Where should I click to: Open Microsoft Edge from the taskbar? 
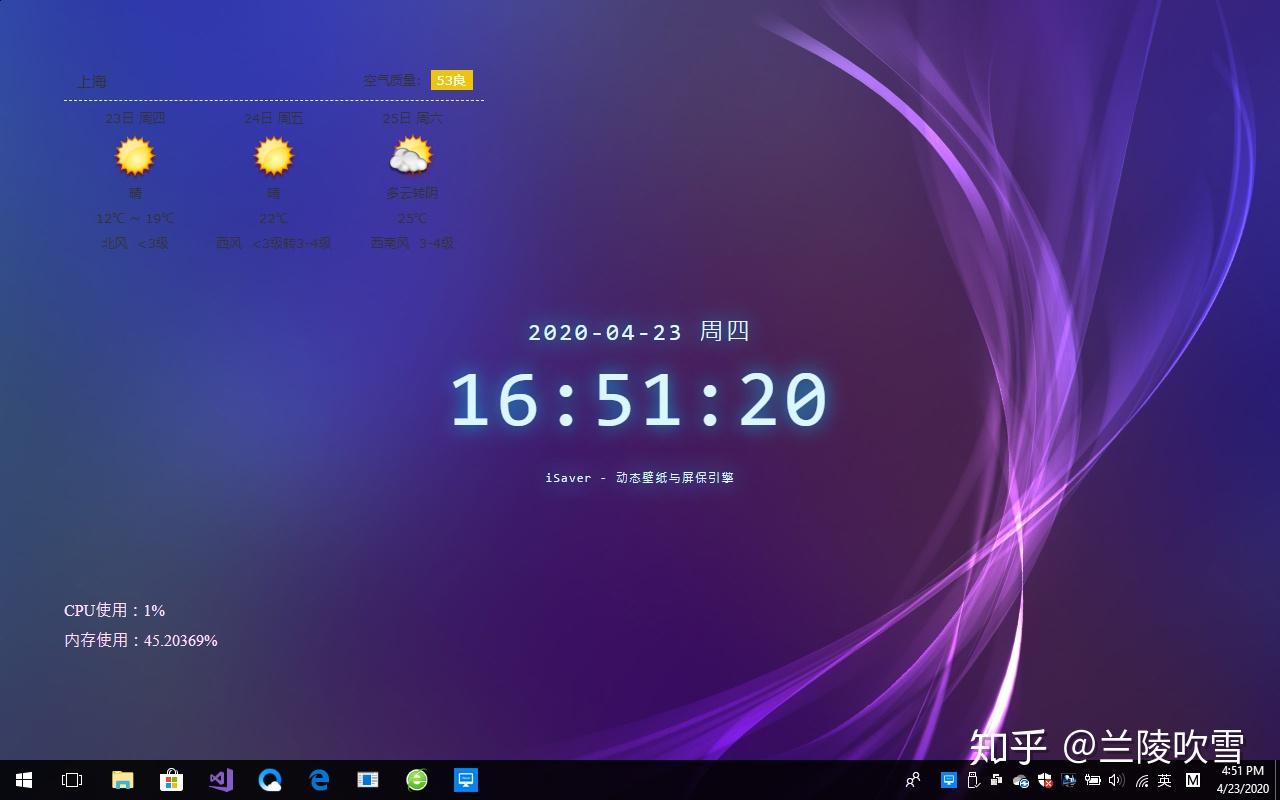coord(319,780)
